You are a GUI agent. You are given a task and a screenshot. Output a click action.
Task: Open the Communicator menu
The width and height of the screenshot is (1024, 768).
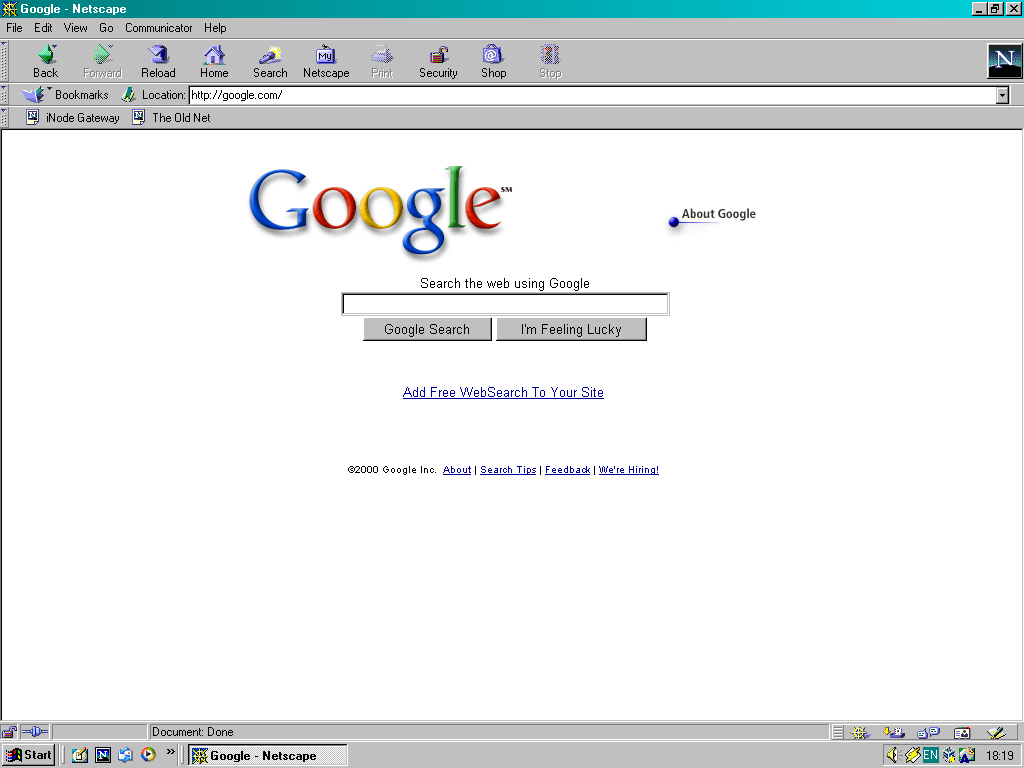pyautogui.click(x=159, y=28)
